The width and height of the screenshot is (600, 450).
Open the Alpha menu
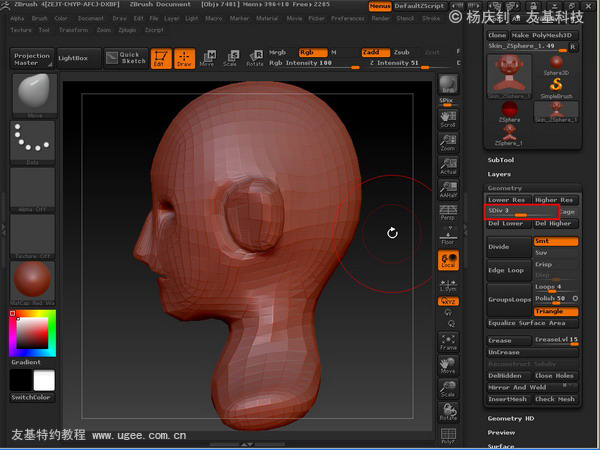(x=17, y=18)
